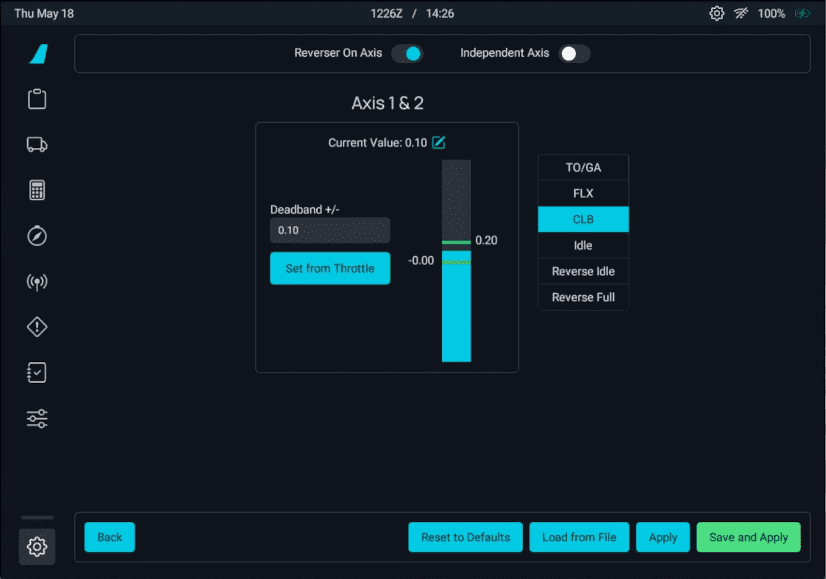Open the ATC radio tower icon
826x579 pixels.
(37, 282)
